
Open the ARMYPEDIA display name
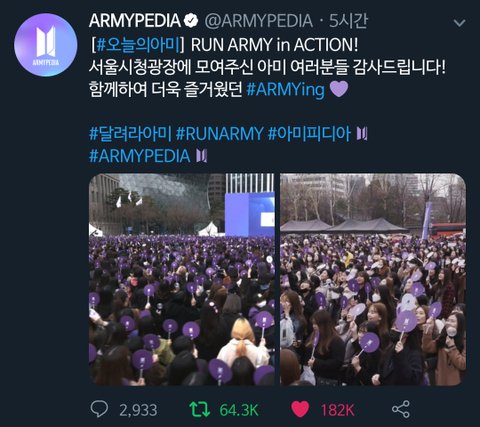(x=135, y=21)
